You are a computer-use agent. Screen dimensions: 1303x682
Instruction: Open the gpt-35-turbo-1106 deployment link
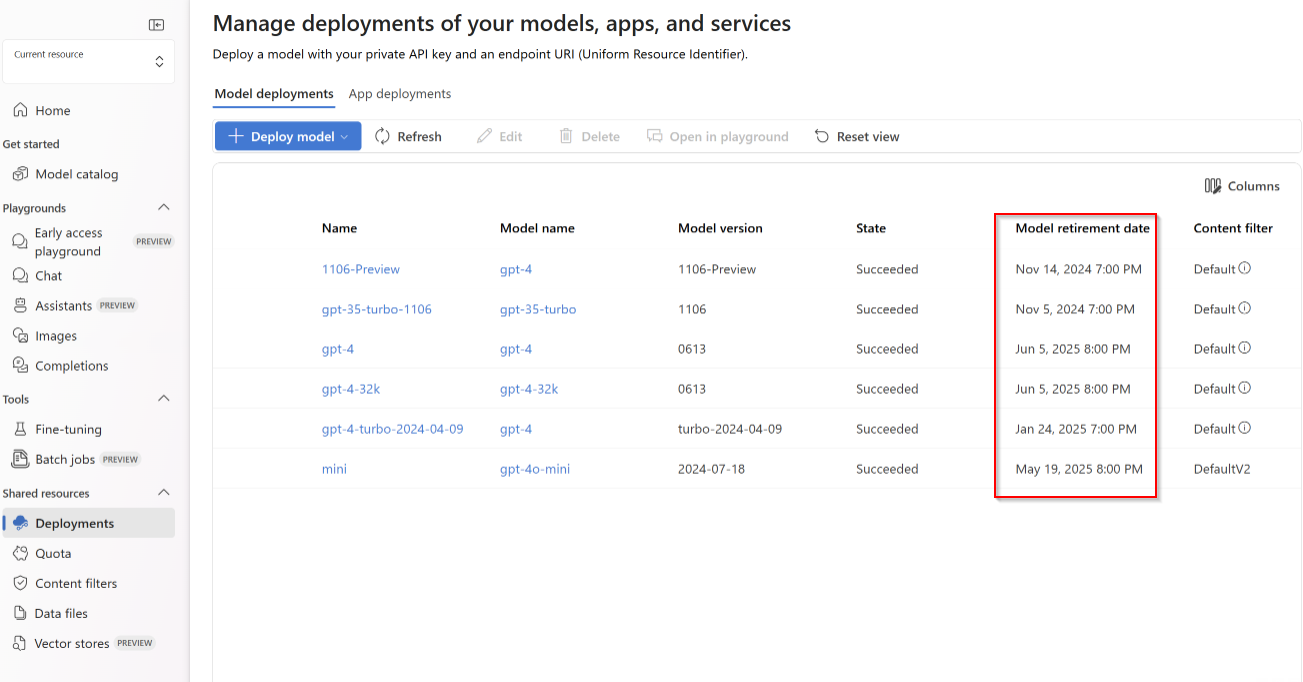pos(377,309)
